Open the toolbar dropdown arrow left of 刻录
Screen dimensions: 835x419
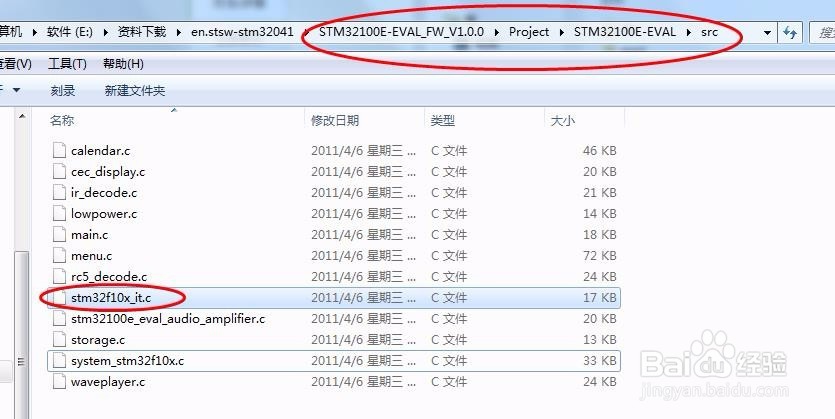(17, 90)
